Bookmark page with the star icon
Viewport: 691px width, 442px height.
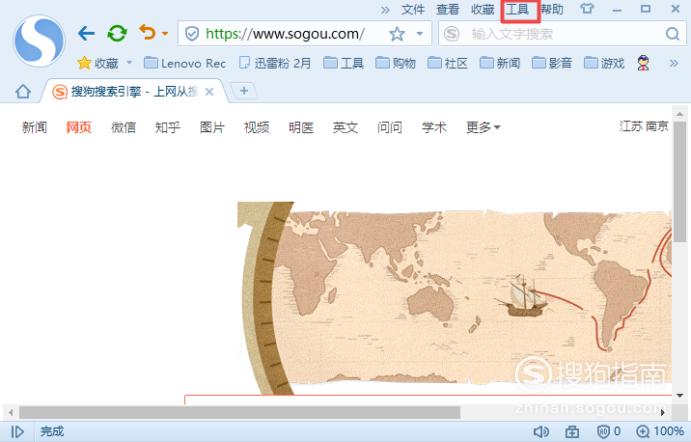tap(397, 33)
